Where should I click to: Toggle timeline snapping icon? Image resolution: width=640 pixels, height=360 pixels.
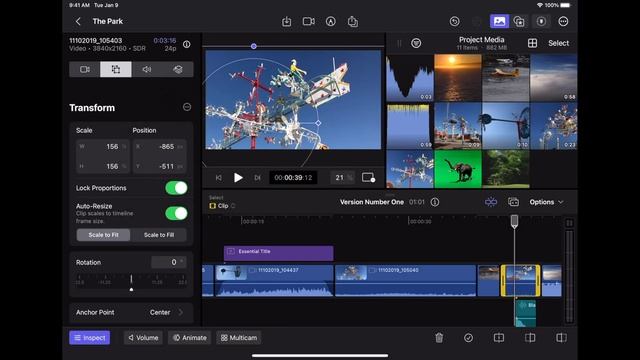coord(491,202)
